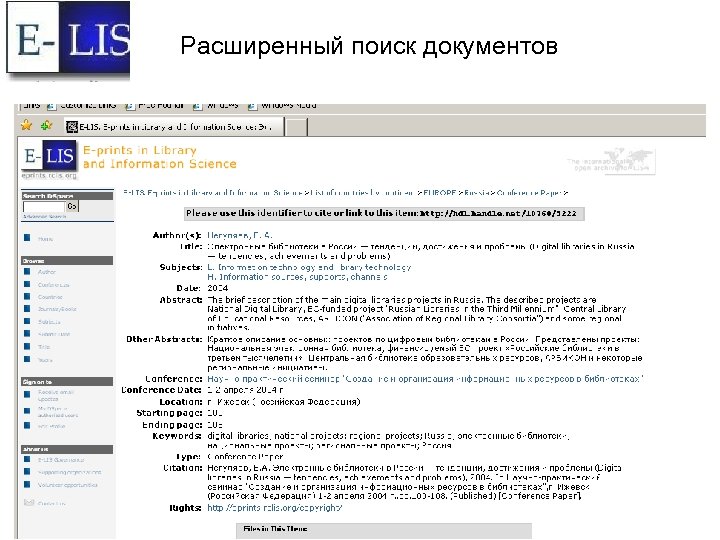Click the Type value Conference Paper
720x540 pixels.
tap(245, 457)
